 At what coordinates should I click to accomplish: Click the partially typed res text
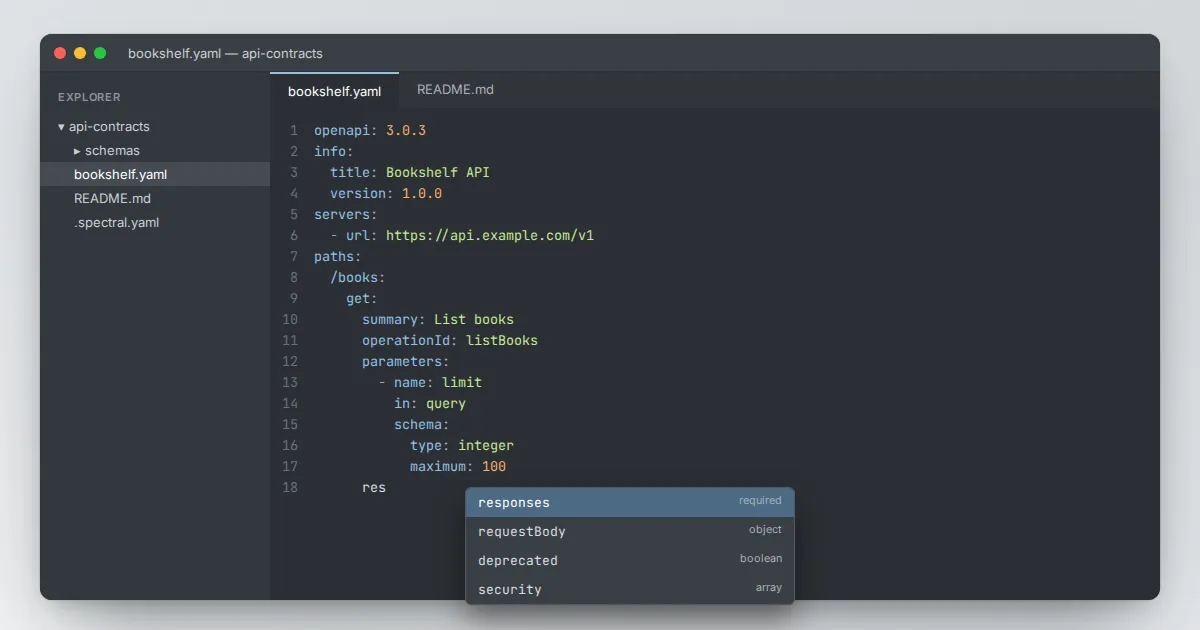374,487
